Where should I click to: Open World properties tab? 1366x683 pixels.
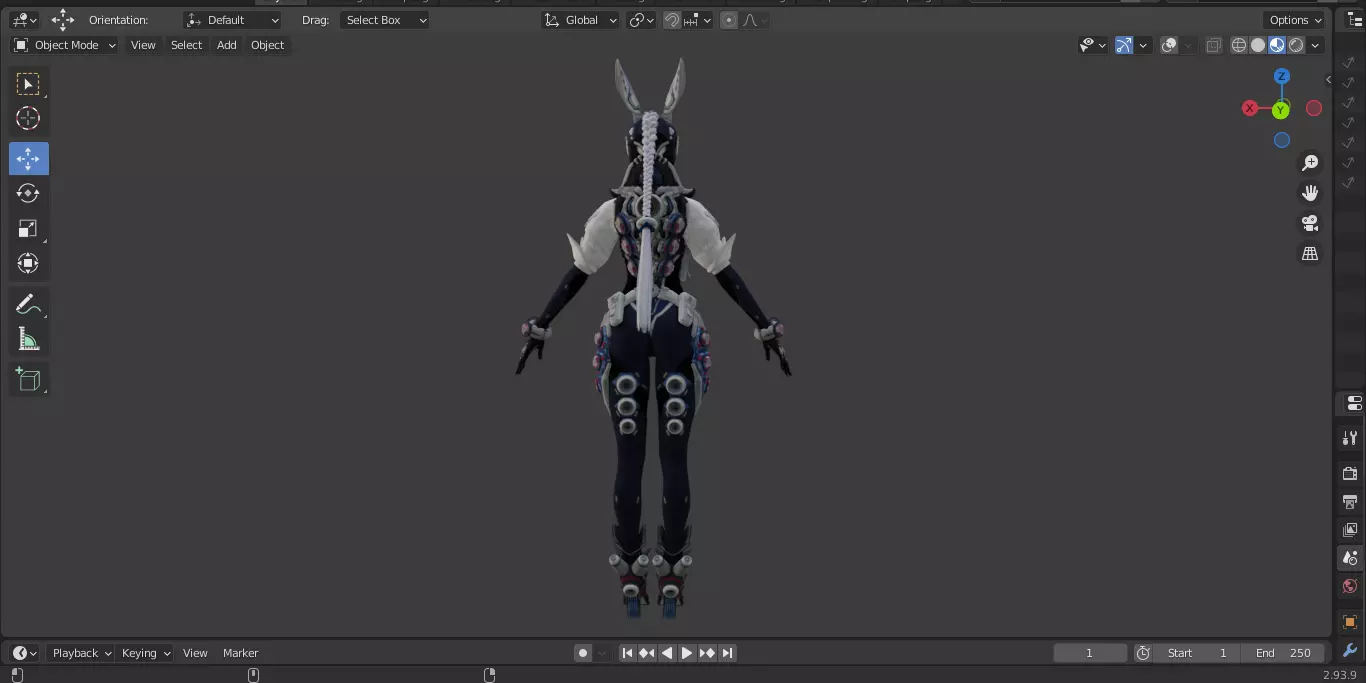[1350, 586]
